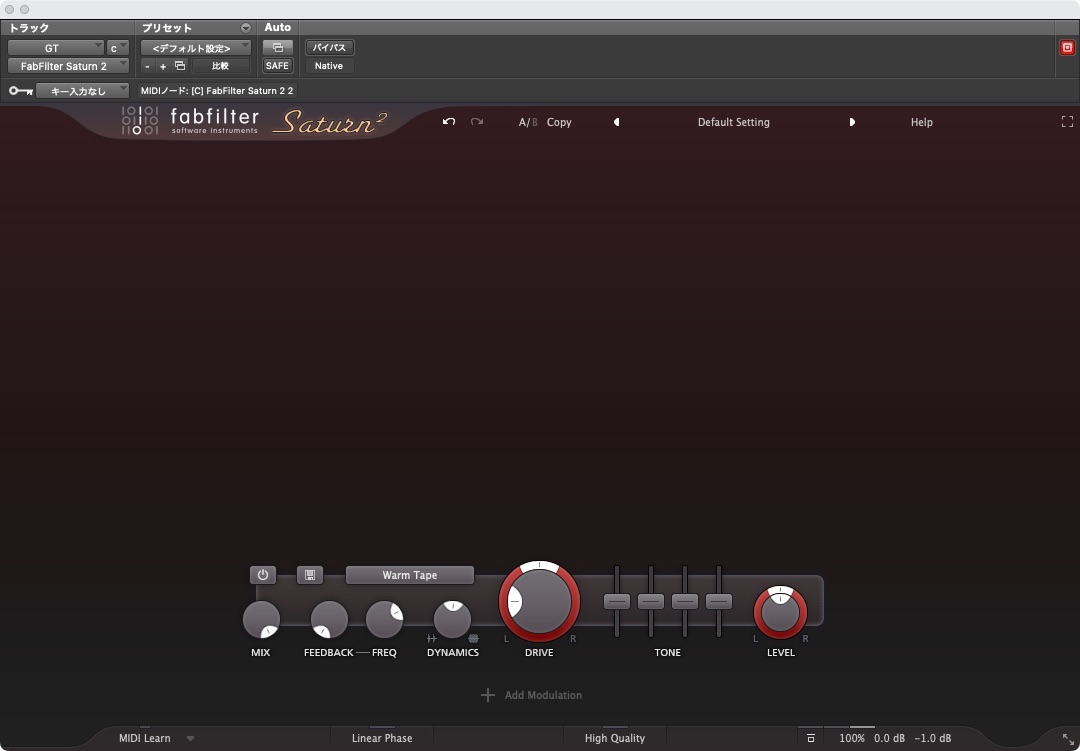This screenshot has width=1080, height=751.
Task: Open the プリセット settings menu arrow
Action: (x=246, y=28)
